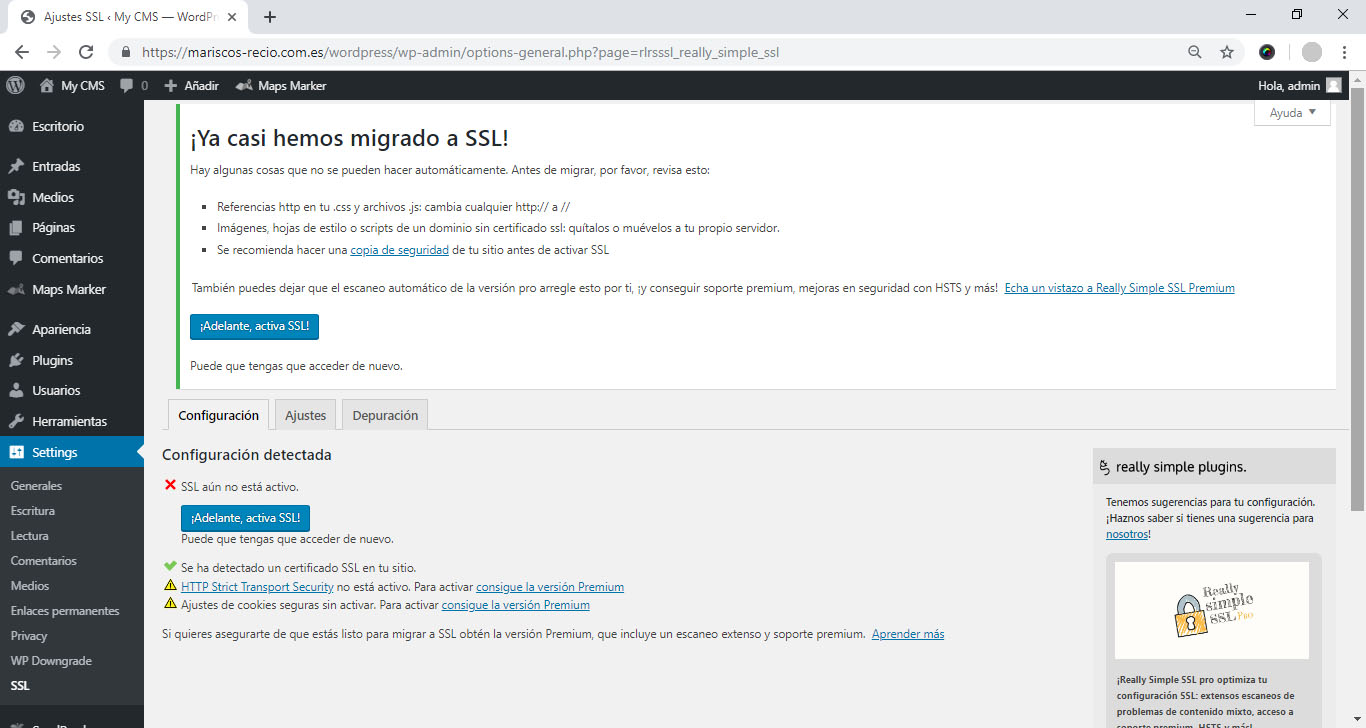The width and height of the screenshot is (1366, 728).
Task: Open the Chrome profile avatar
Action: (1312, 52)
